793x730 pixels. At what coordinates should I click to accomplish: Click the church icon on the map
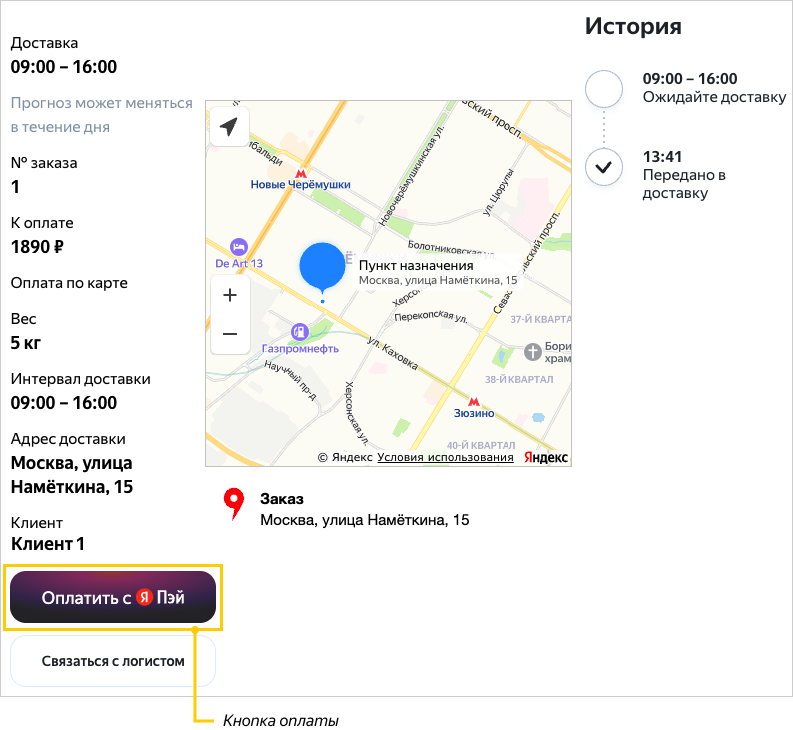[x=533, y=350]
